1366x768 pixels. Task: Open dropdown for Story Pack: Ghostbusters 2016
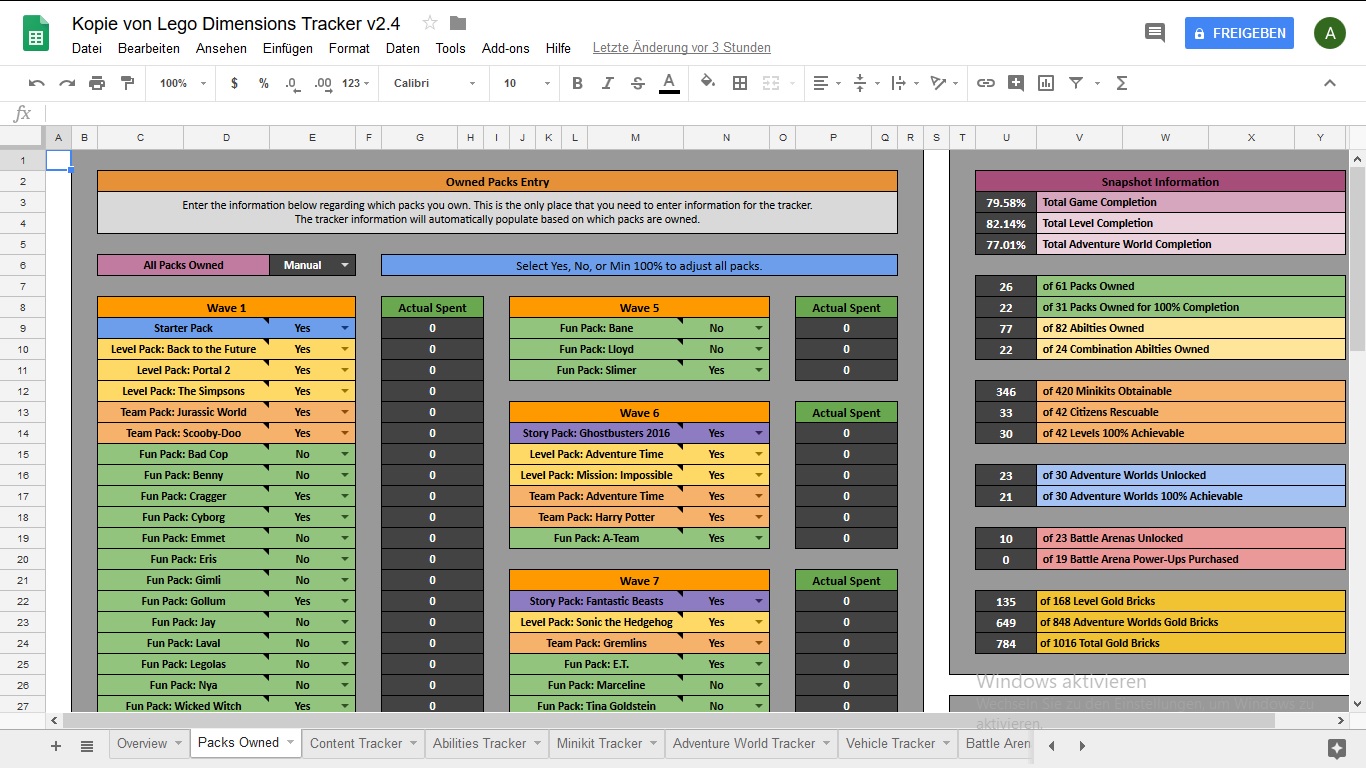(759, 433)
